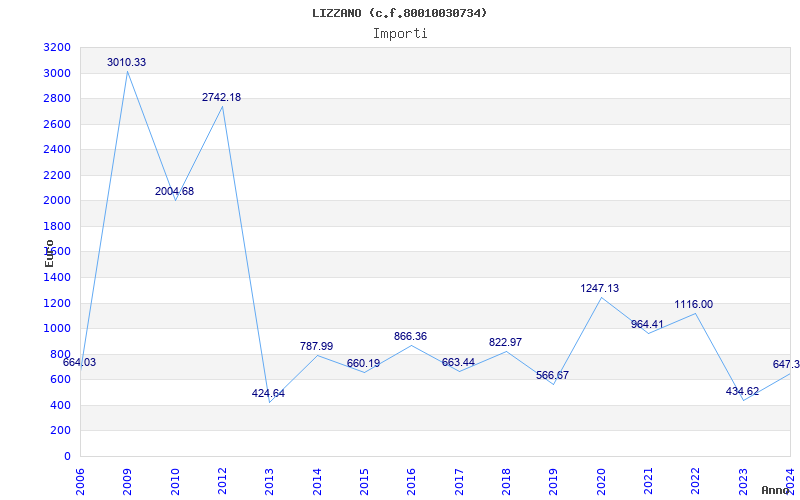
Task: Click the 2000 y-axis tick label
Action: (57, 201)
